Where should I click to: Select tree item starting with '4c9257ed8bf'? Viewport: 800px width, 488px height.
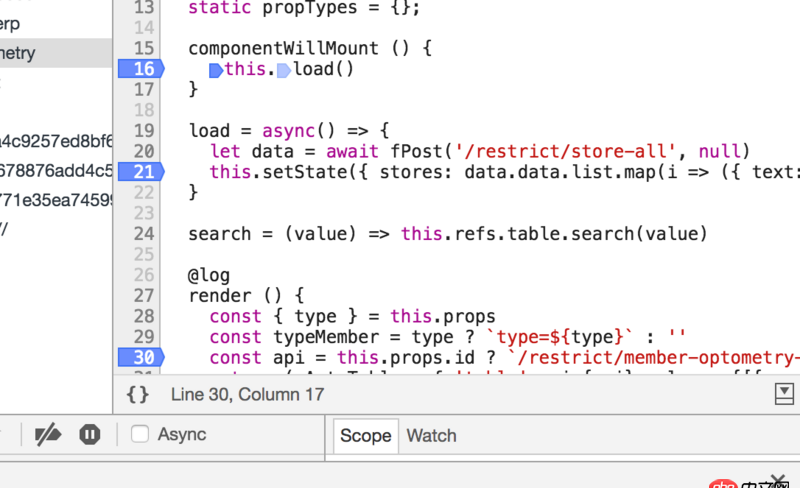coord(56,141)
